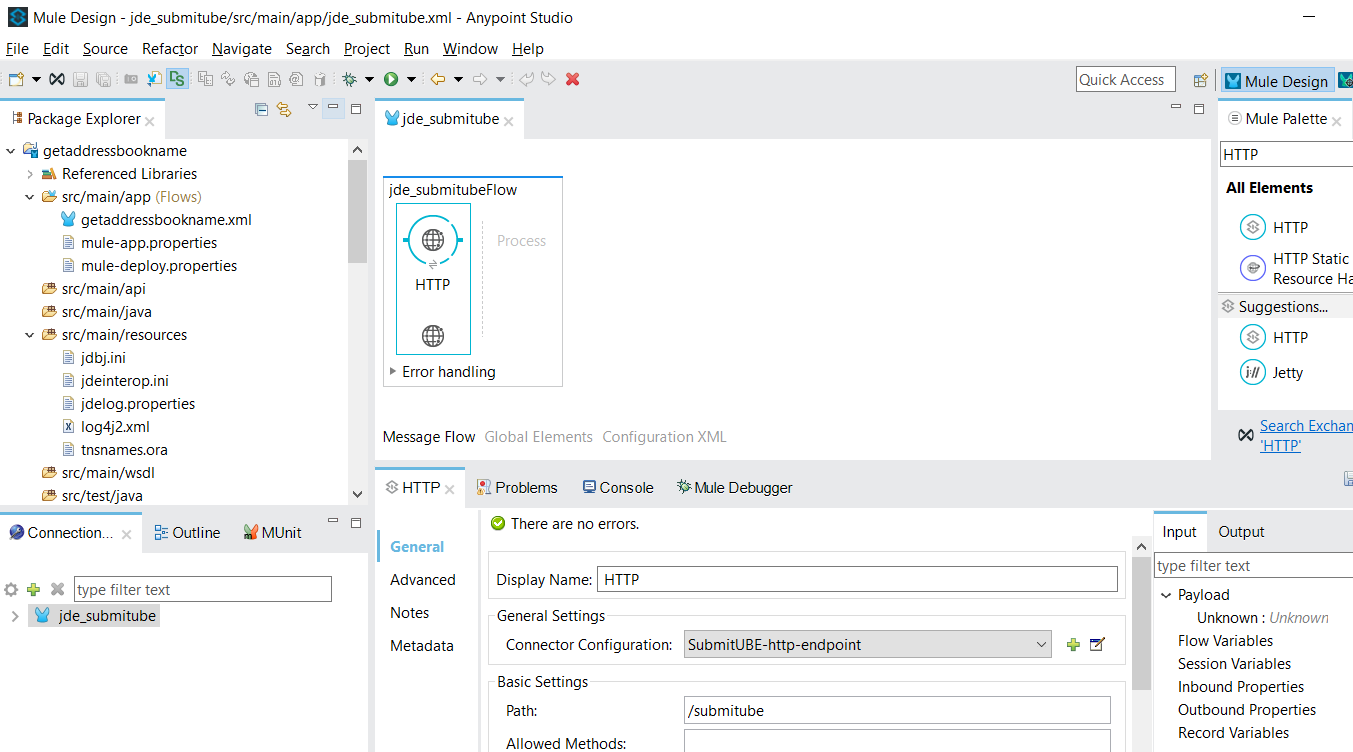Select log4j2.xml file
This screenshot has width=1353, height=752.
tap(115, 427)
